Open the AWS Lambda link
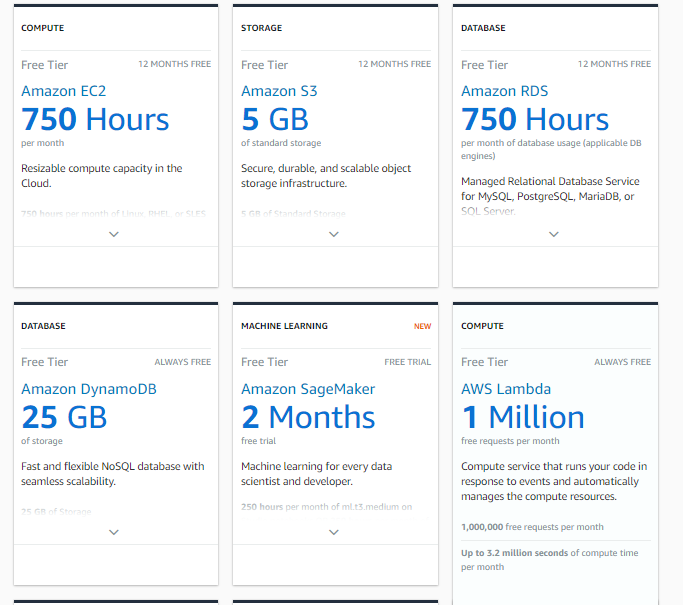 506,389
